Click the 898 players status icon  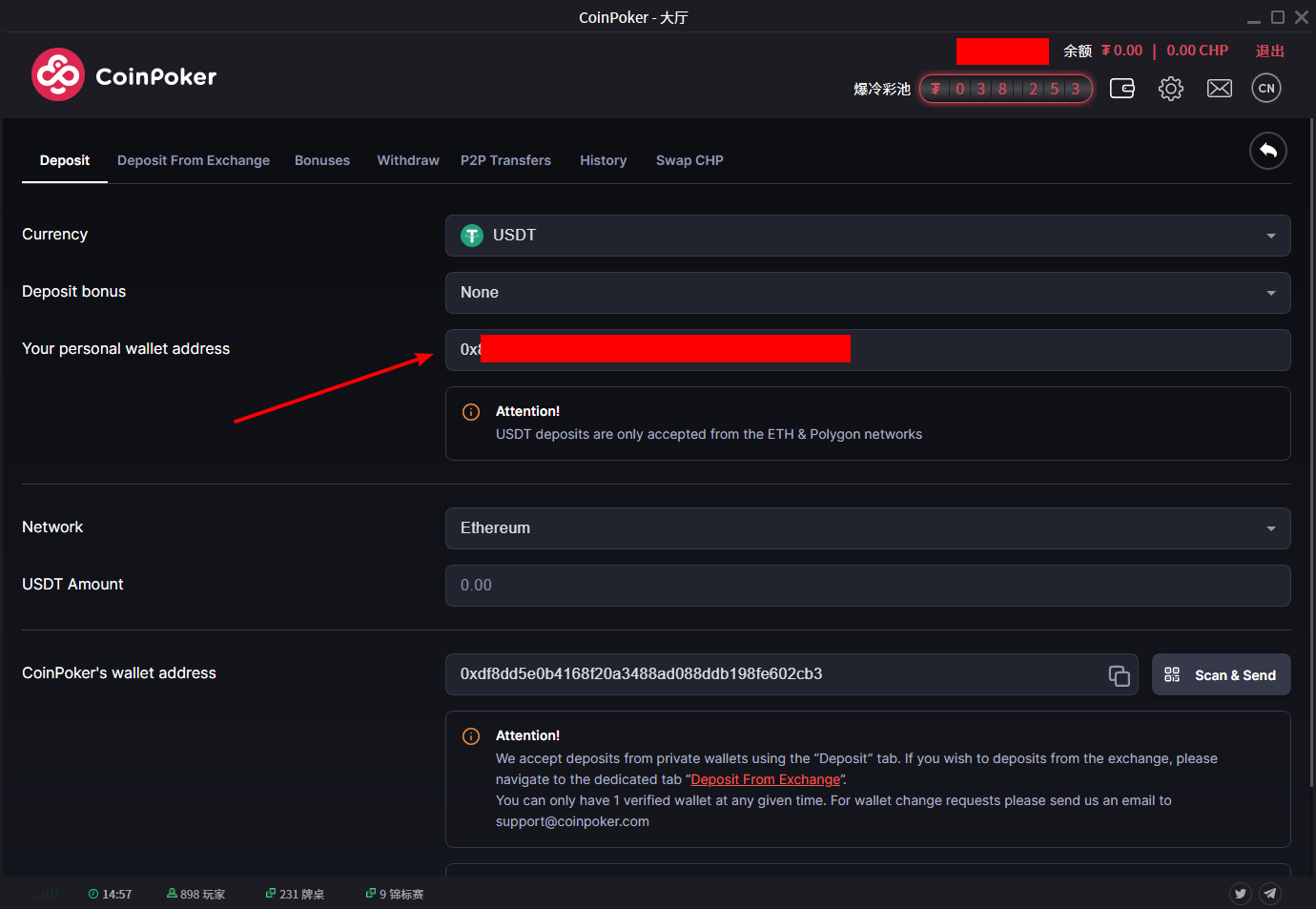click(x=172, y=894)
